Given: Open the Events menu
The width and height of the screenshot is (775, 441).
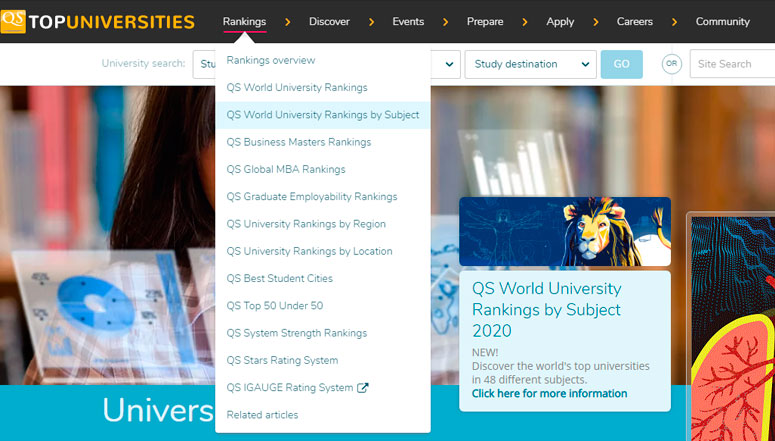Looking at the screenshot, I should [408, 22].
